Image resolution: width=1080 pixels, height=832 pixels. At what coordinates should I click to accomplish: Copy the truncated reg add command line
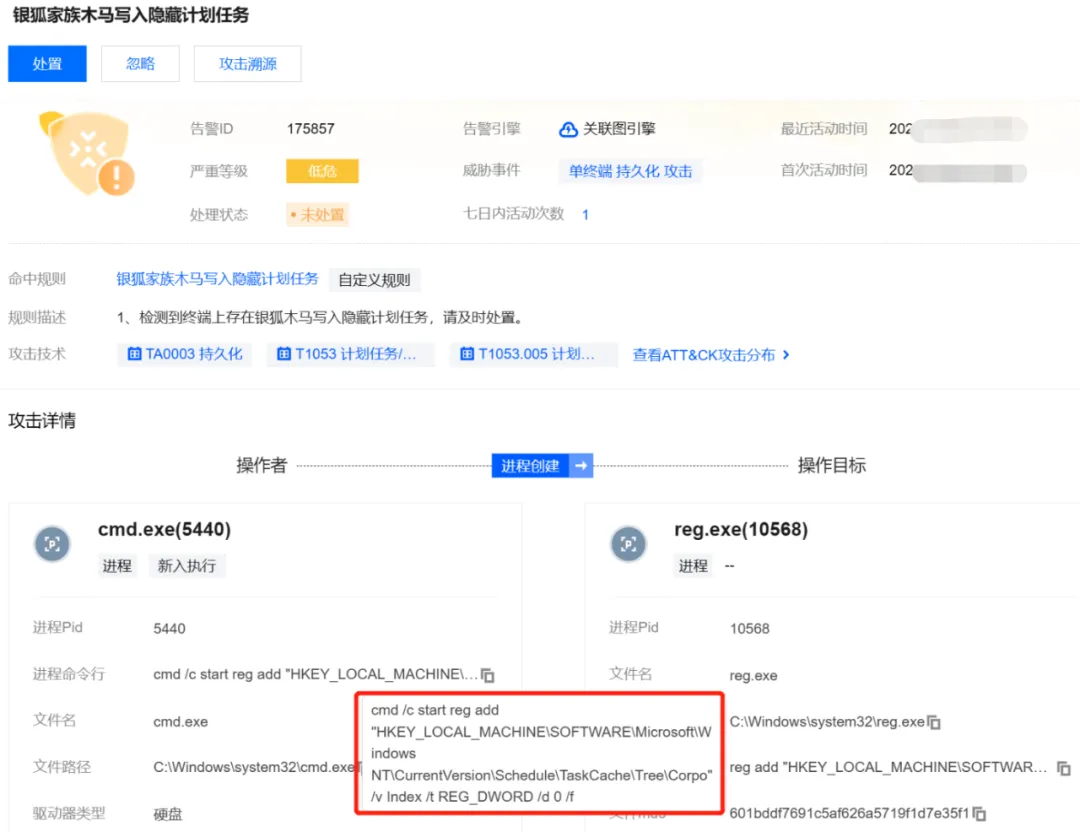[1063, 768]
